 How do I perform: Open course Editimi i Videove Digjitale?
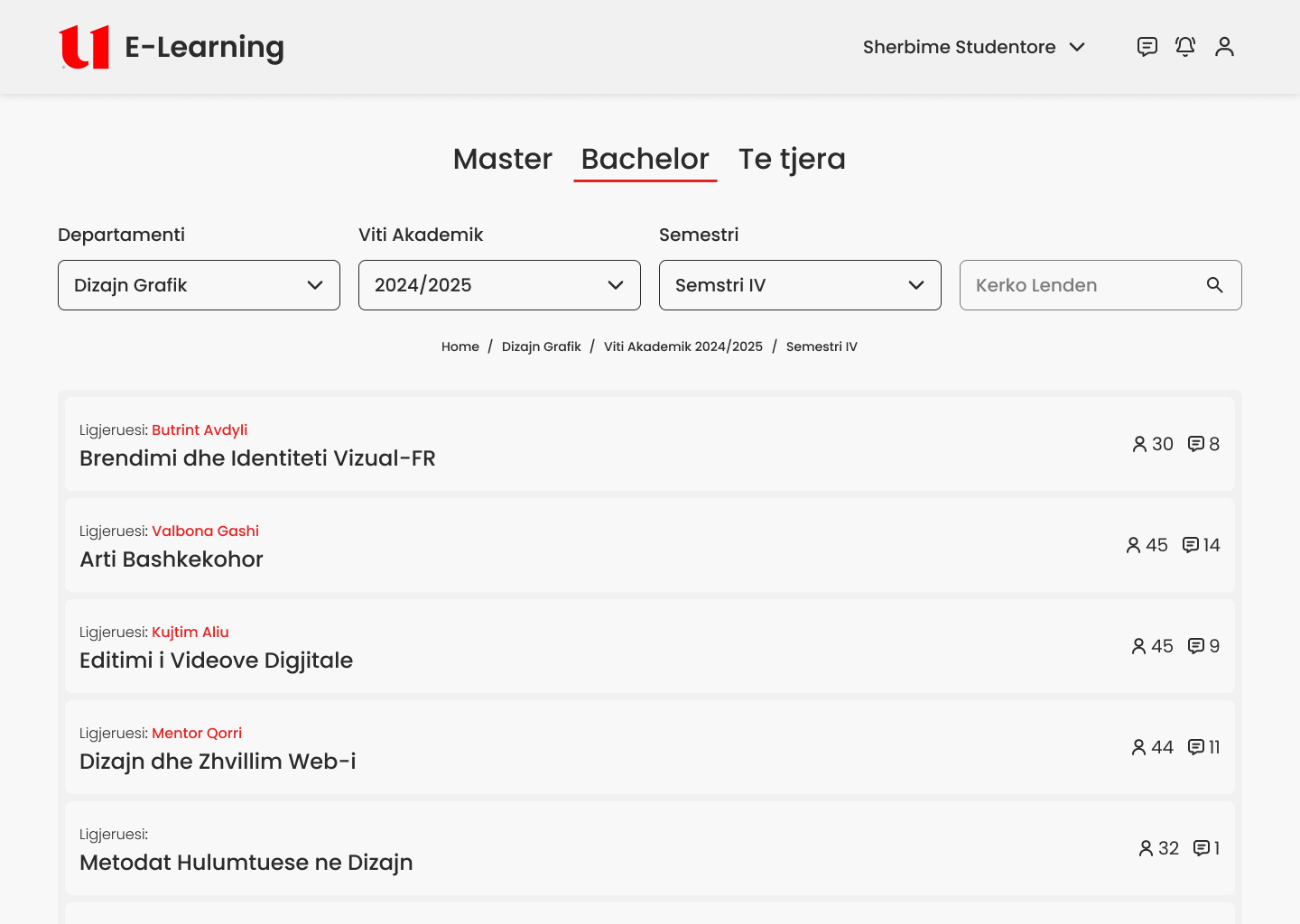click(x=216, y=661)
